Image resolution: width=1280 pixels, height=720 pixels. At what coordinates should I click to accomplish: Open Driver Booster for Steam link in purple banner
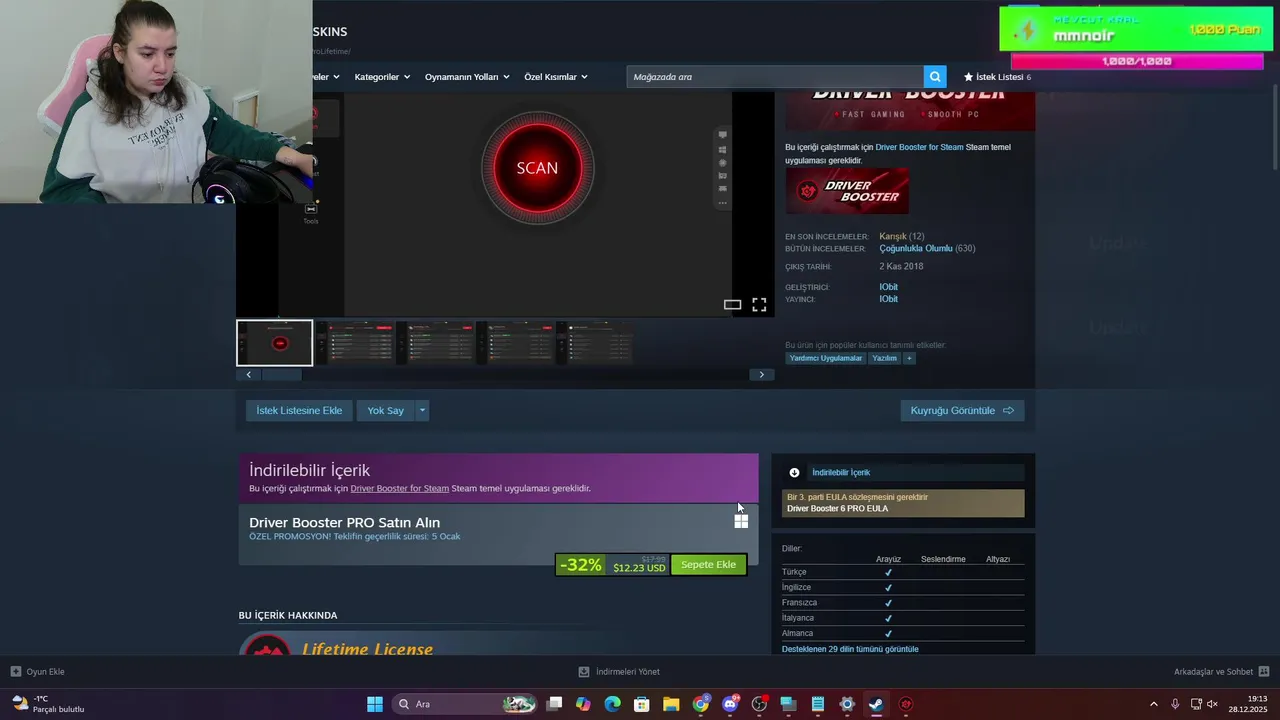pyautogui.click(x=399, y=488)
